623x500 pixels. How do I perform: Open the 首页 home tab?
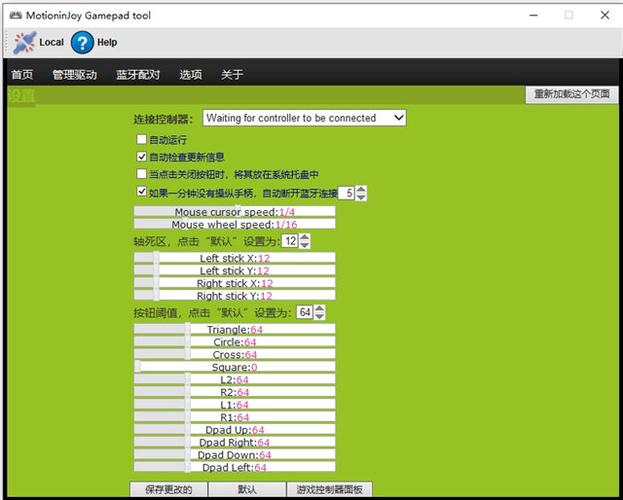coord(22,74)
